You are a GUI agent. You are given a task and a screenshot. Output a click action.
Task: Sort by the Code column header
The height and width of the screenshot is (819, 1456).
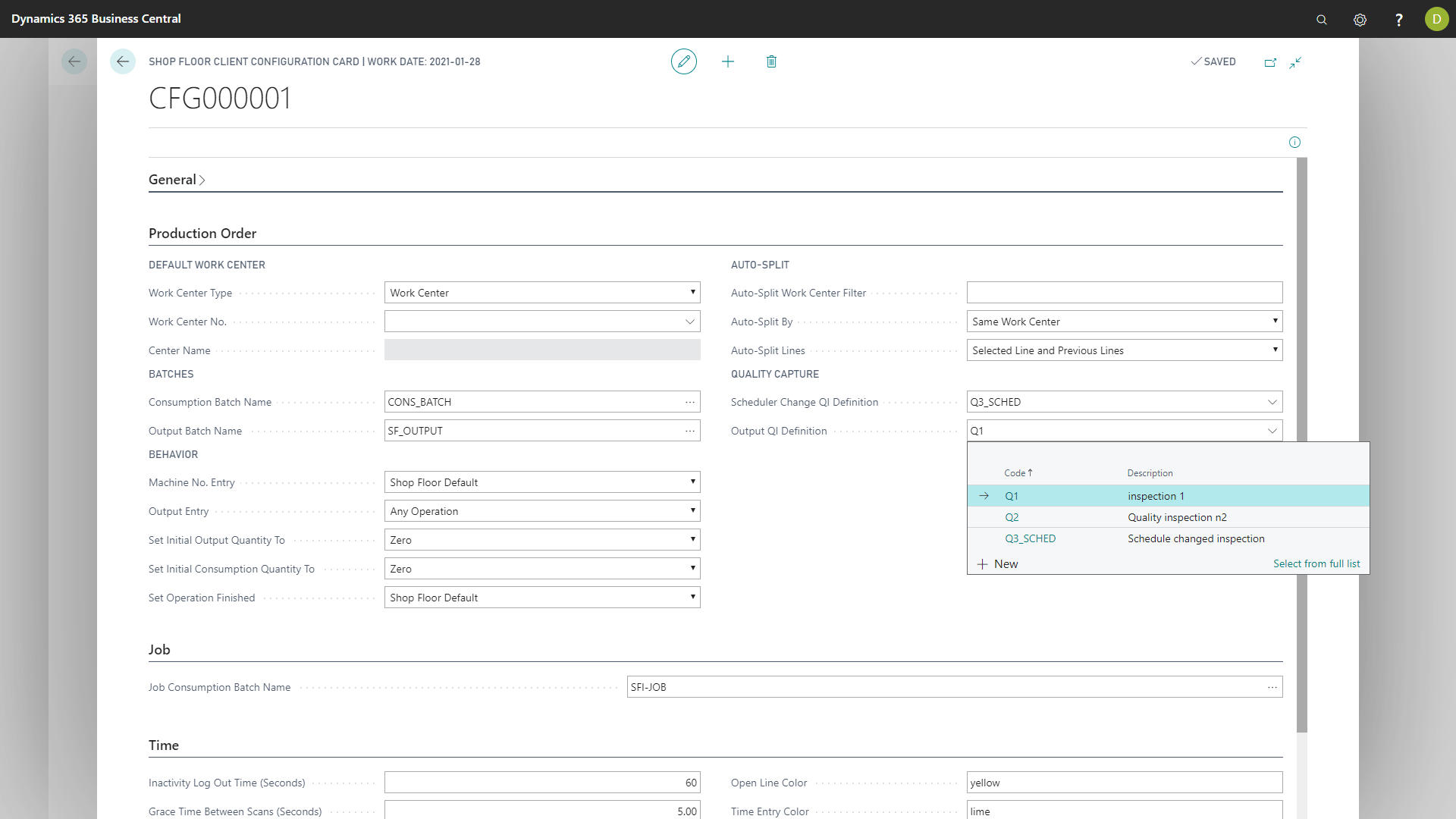click(x=1018, y=472)
